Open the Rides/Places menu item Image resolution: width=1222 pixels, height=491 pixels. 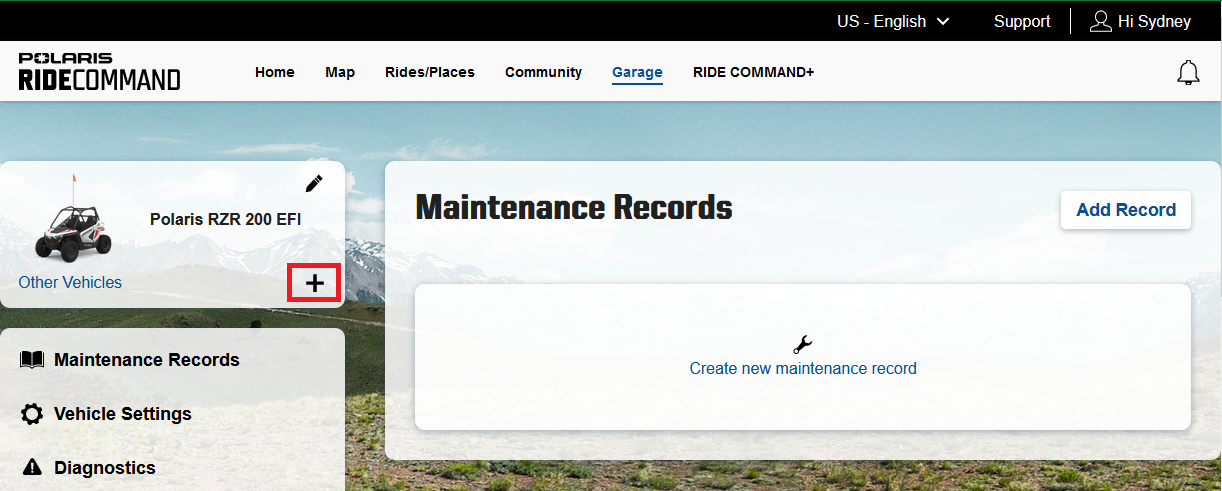click(x=430, y=72)
